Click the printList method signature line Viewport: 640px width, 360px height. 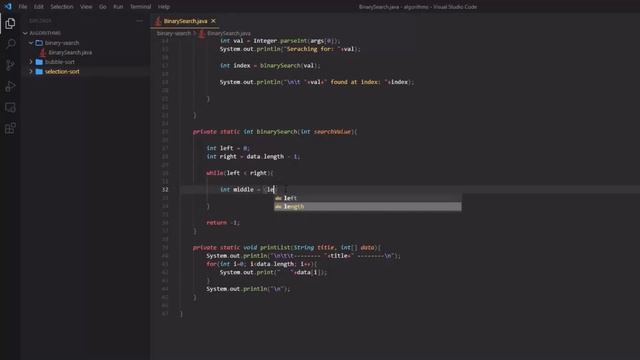pos(287,247)
